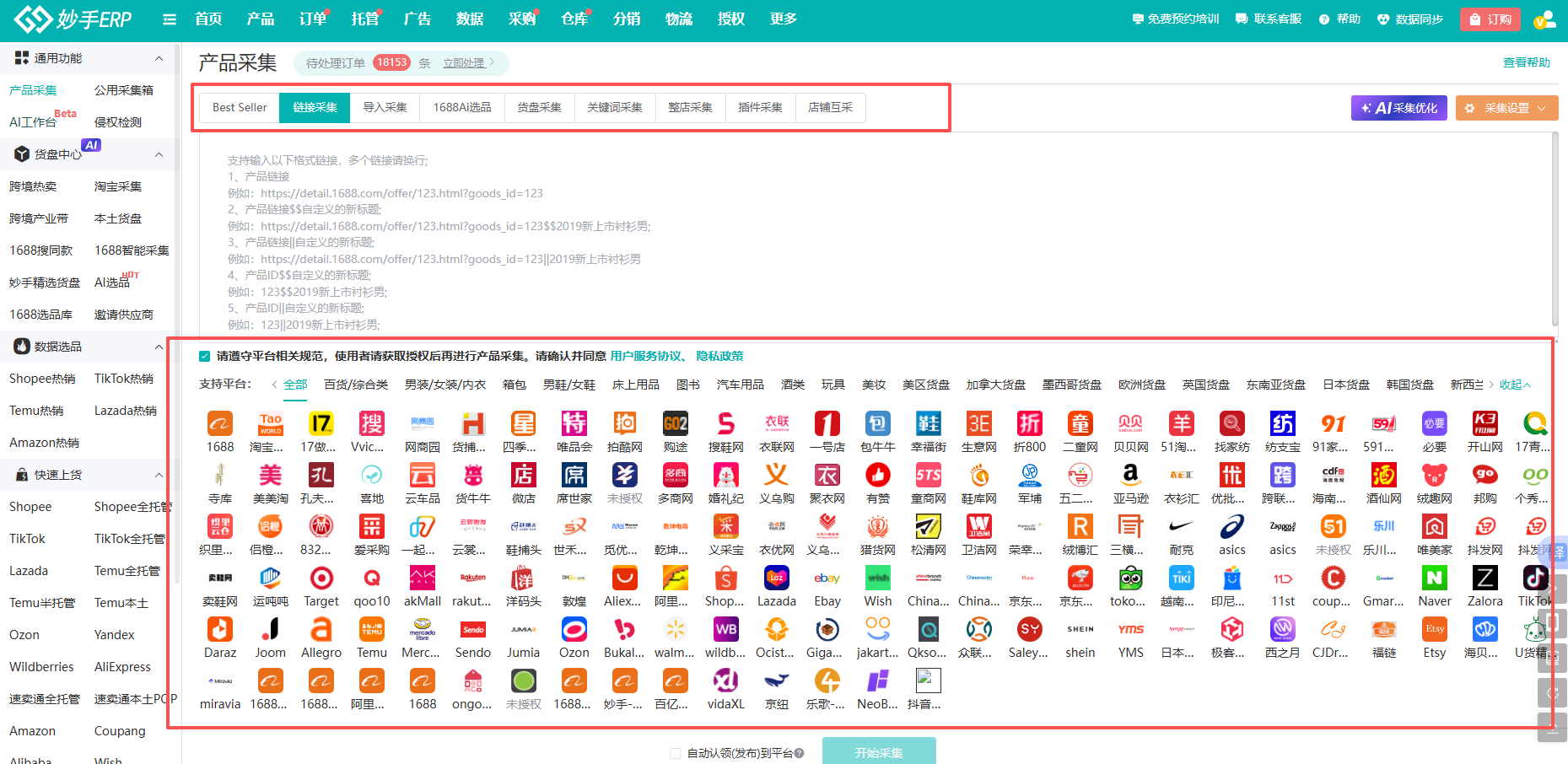The width and height of the screenshot is (1568, 764).
Task: Open the 整店采集 tab
Action: pos(690,107)
